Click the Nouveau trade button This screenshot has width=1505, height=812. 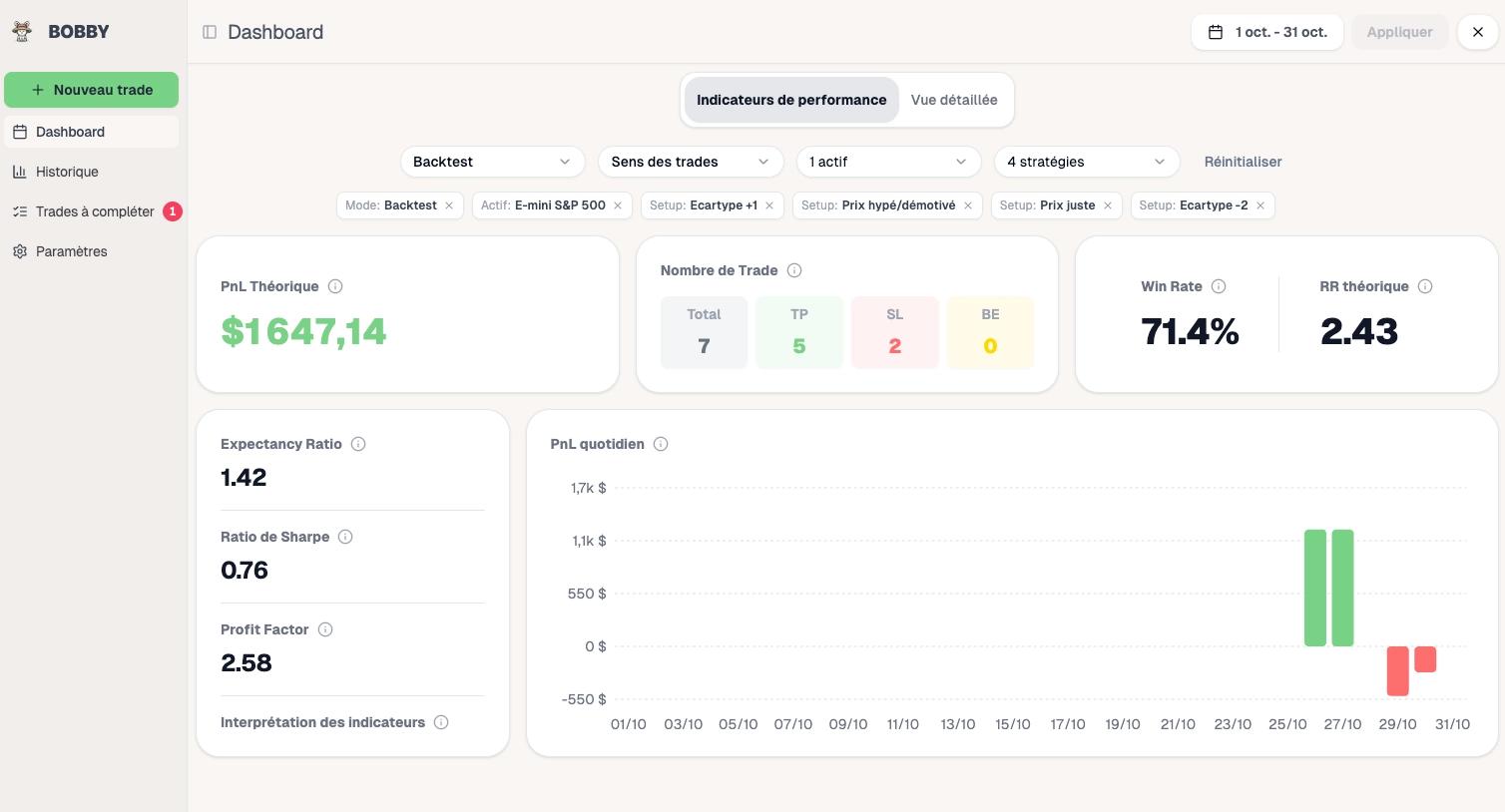click(91, 90)
